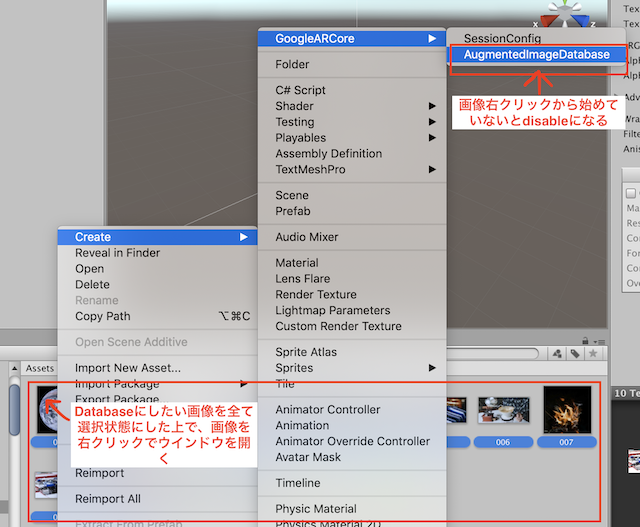Viewport: 640px width, 527px height.
Task: Choose Import New Asset... from the menu
Action: pos(158,368)
